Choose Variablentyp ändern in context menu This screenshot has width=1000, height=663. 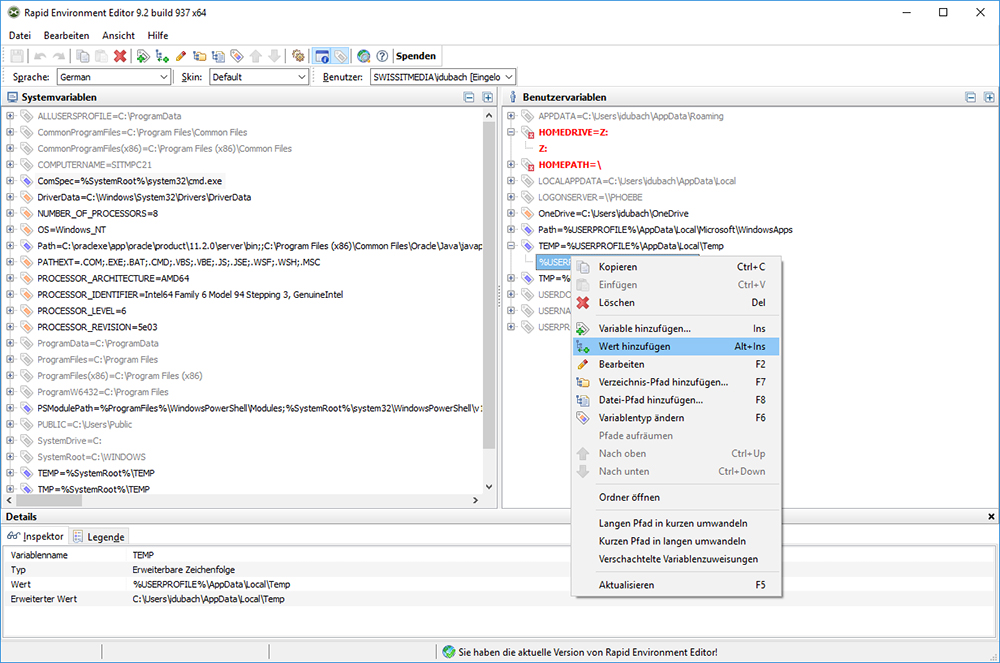tap(676, 418)
